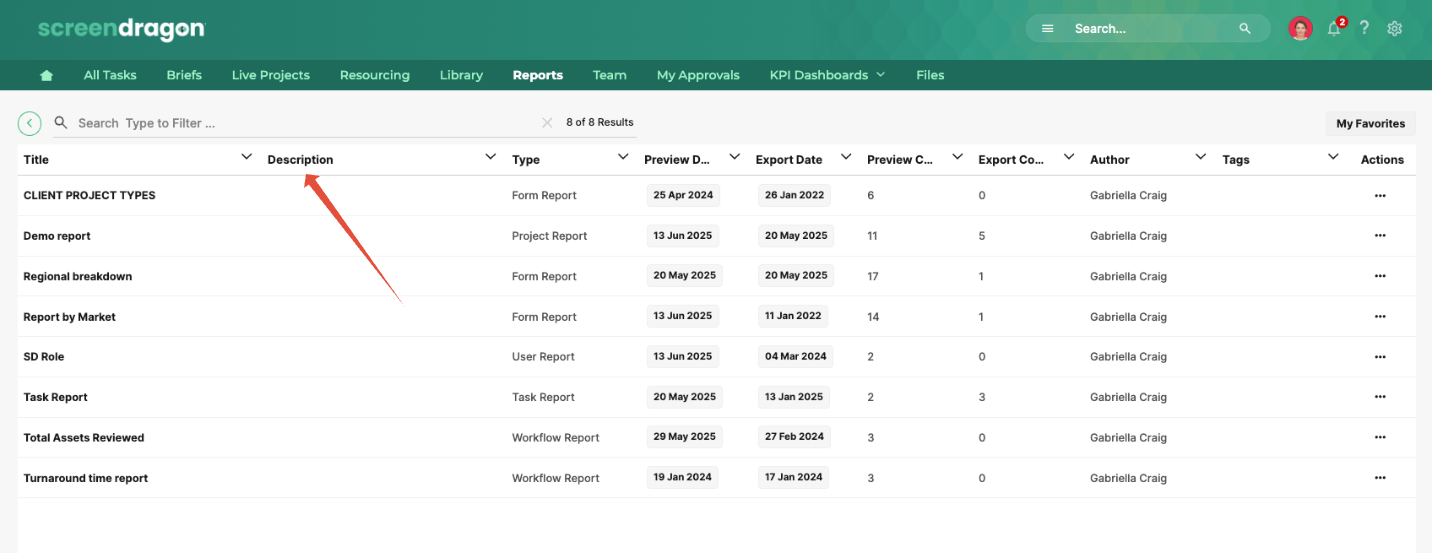Go to My Approvals tab
The width and height of the screenshot is (1432, 553).
698,75
